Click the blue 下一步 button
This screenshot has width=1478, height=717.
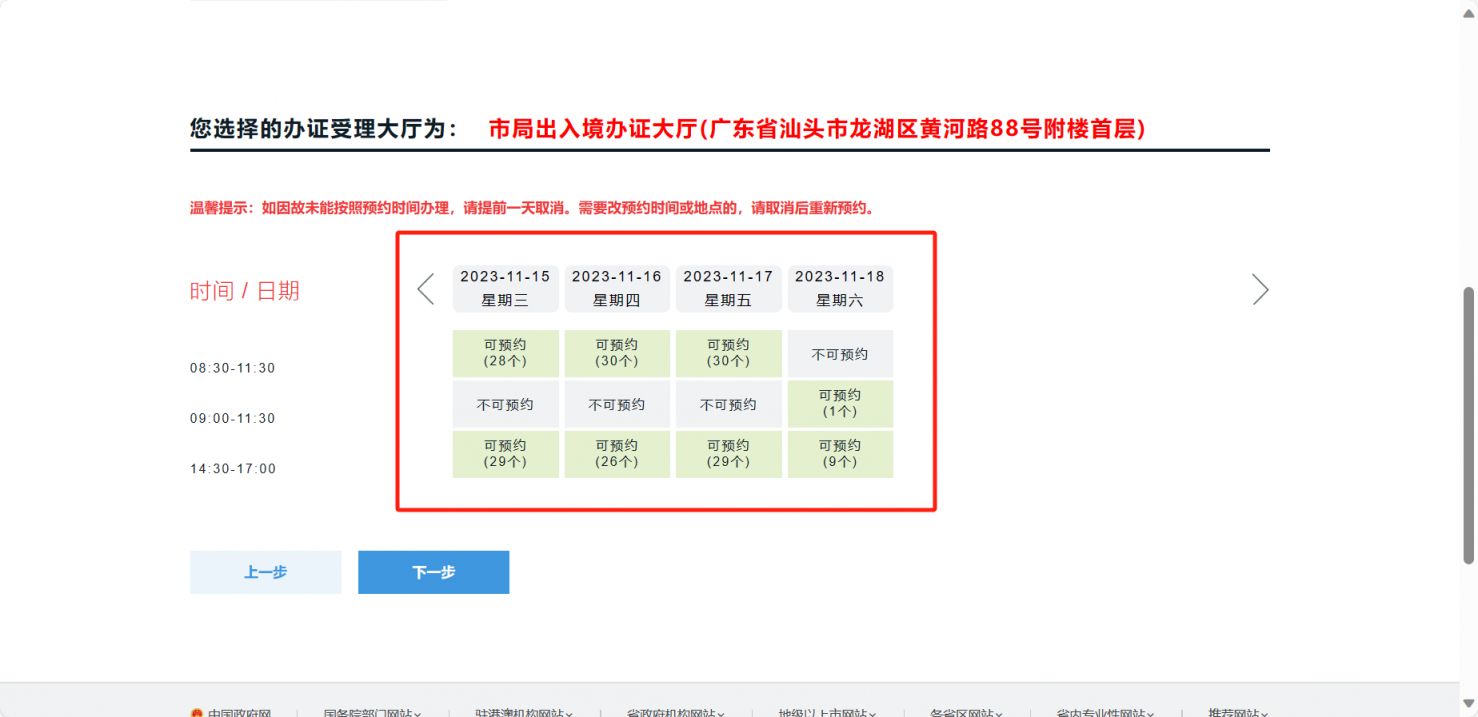[433, 572]
